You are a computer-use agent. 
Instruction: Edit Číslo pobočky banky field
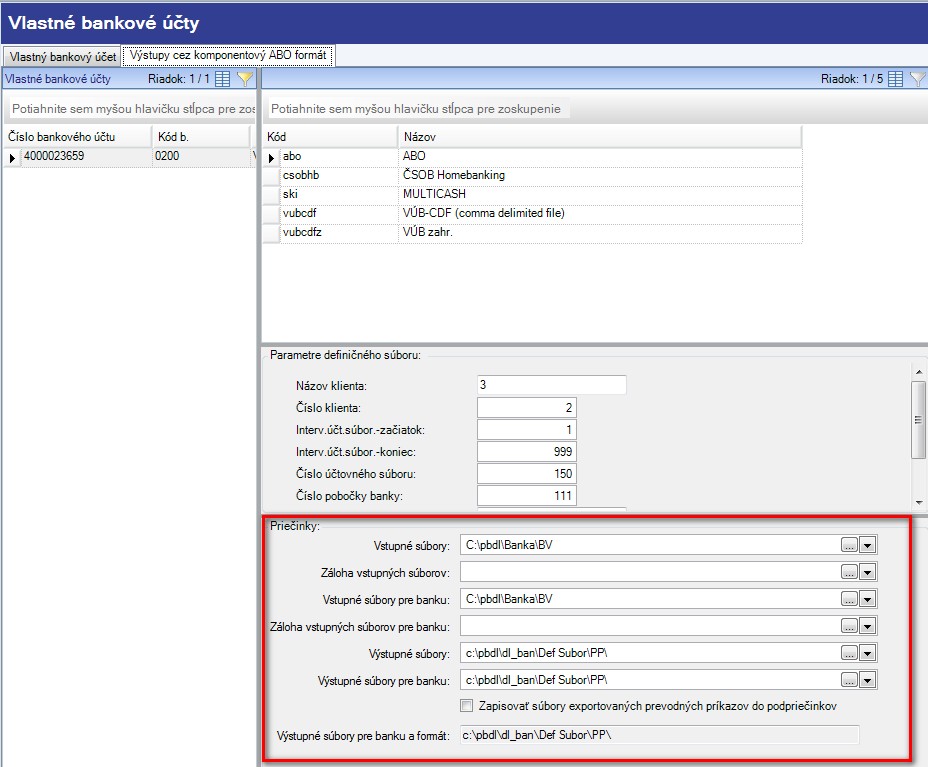527,495
